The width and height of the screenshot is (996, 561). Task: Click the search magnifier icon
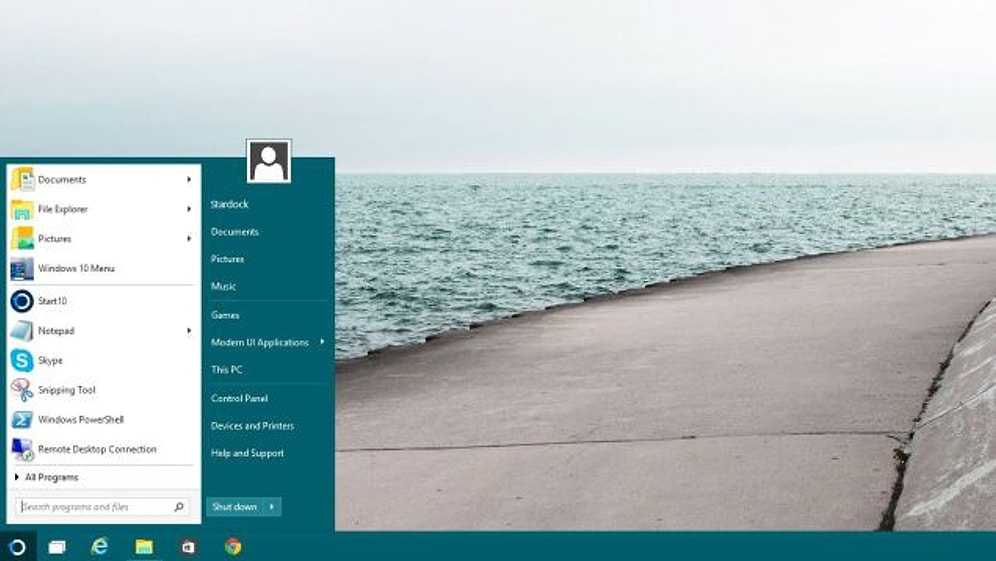point(179,506)
